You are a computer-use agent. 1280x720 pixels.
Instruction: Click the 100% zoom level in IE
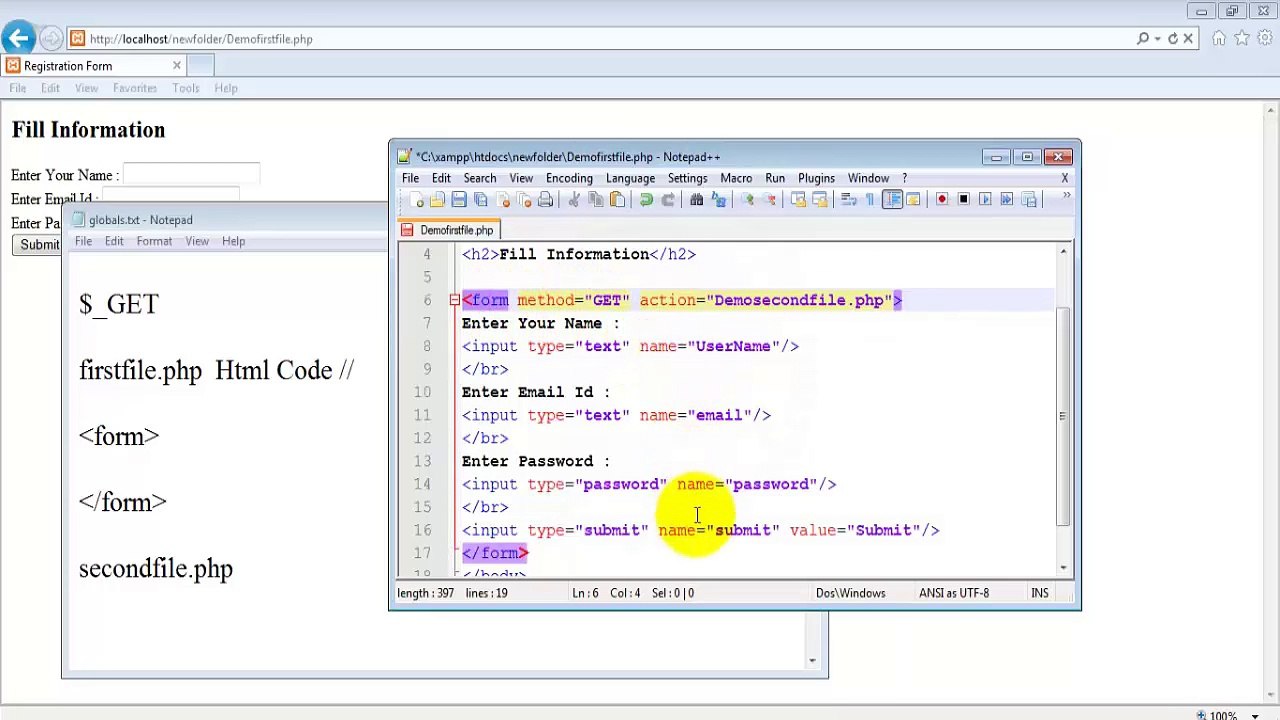tap(1223, 715)
